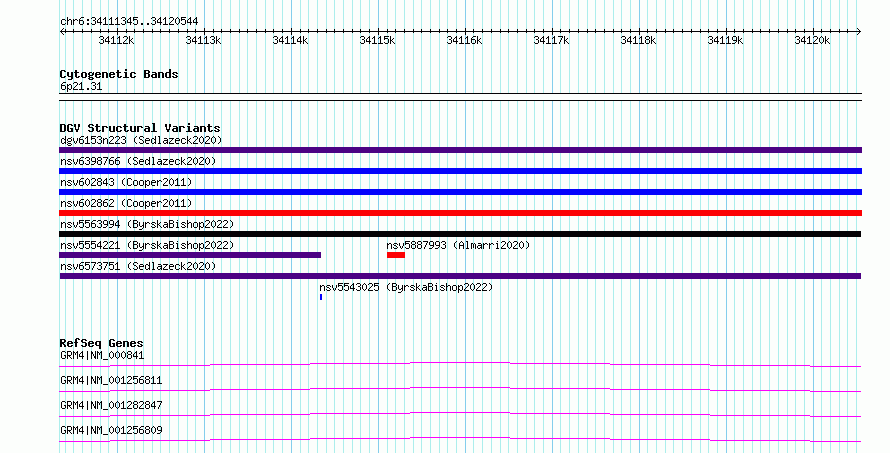Open the nsv5554221 (ByrskaBishop2022) label
Viewport: 890px width, 453px height.
[x=147, y=245]
